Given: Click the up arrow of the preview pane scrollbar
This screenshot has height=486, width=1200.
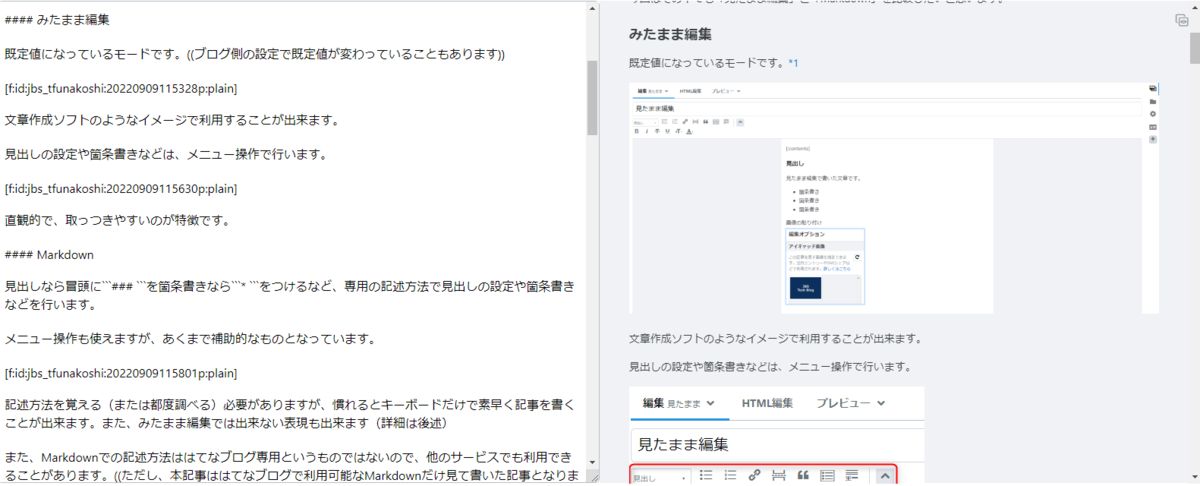Looking at the screenshot, I should 1194,6.
